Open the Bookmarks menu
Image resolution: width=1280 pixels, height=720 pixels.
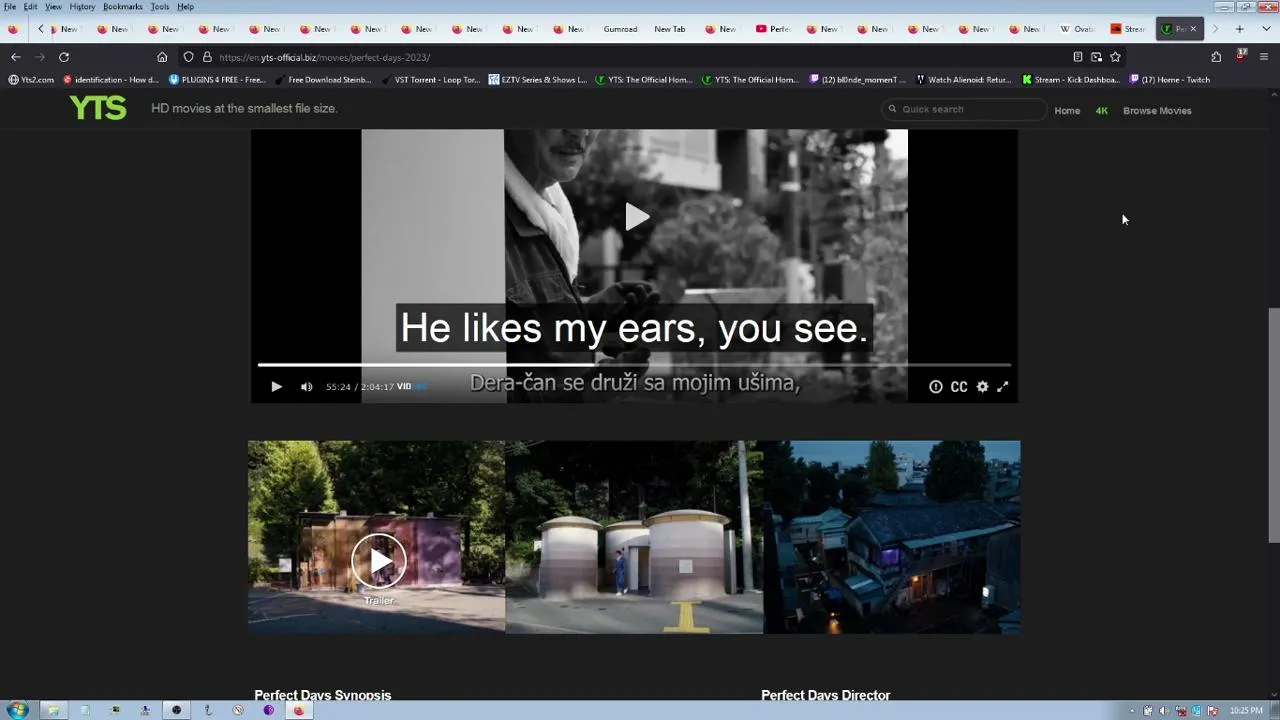tap(123, 7)
